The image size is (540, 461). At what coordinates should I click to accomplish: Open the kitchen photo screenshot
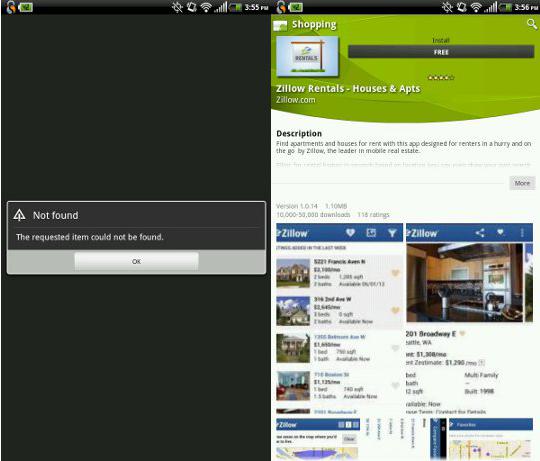tap(469, 318)
